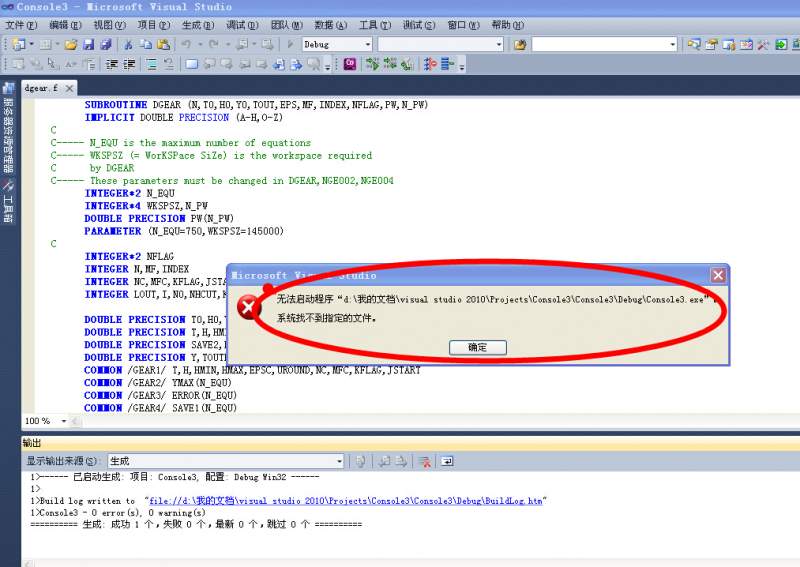Click the Redo arrow icon
Viewport: 800px width, 567px height.
click(214, 44)
